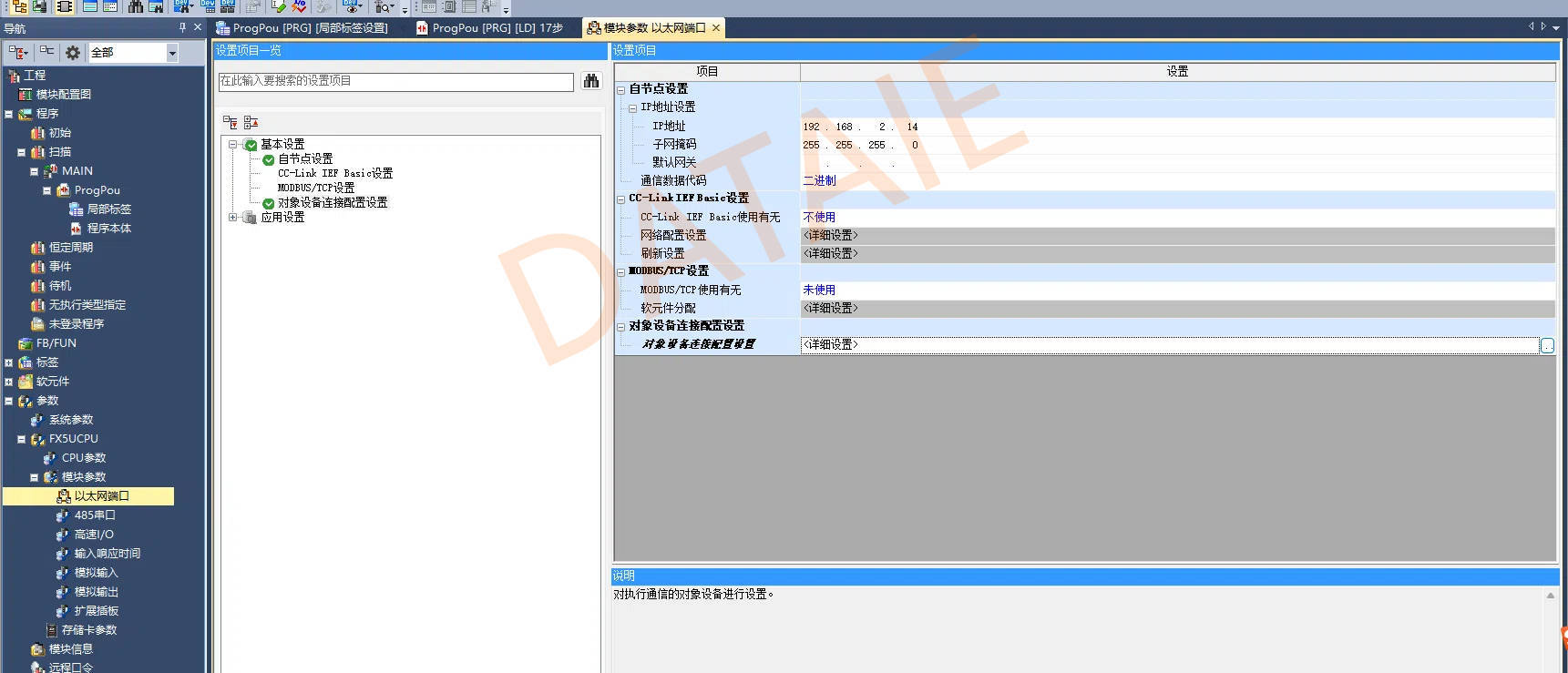Open FB/FUN in the navigation tree
The height and width of the screenshot is (673, 1568).
pyautogui.click(x=56, y=343)
